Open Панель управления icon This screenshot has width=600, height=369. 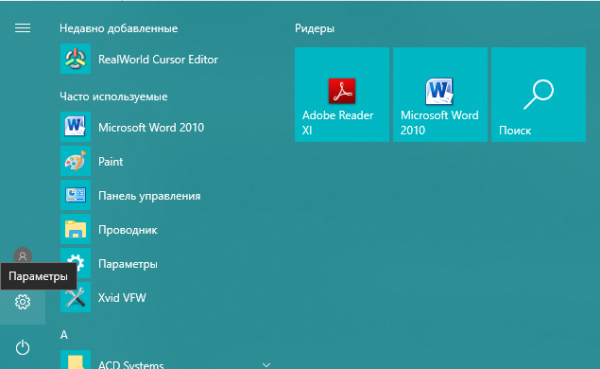pos(75,195)
